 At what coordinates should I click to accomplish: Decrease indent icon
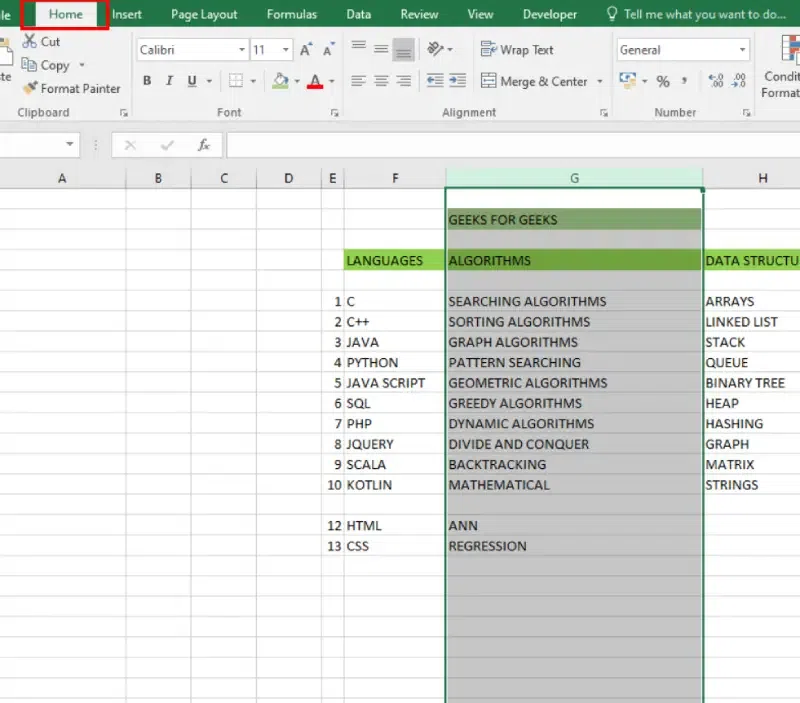(x=435, y=81)
